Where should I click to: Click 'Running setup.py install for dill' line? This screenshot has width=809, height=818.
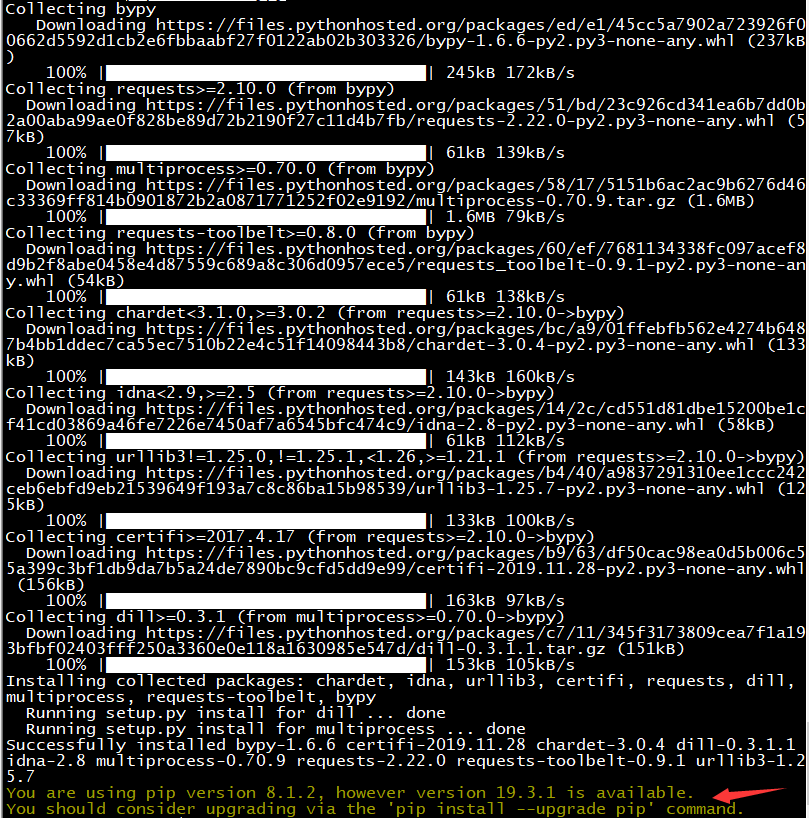point(236,713)
